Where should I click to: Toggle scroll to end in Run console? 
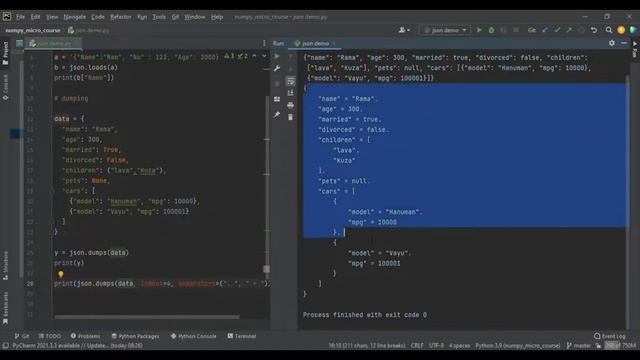[x=290, y=93]
